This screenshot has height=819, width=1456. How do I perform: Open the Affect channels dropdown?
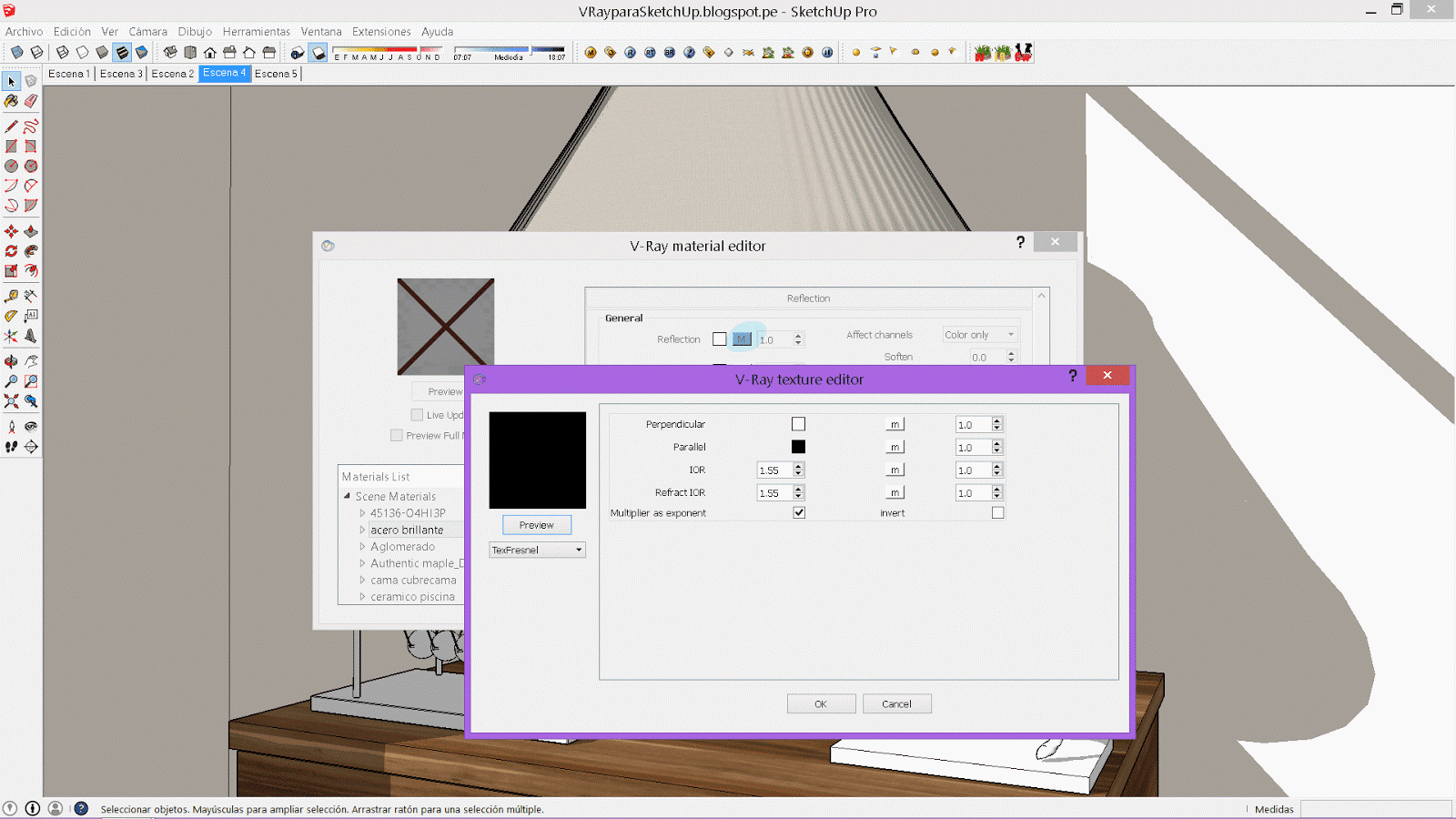pyautogui.click(x=979, y=334)
